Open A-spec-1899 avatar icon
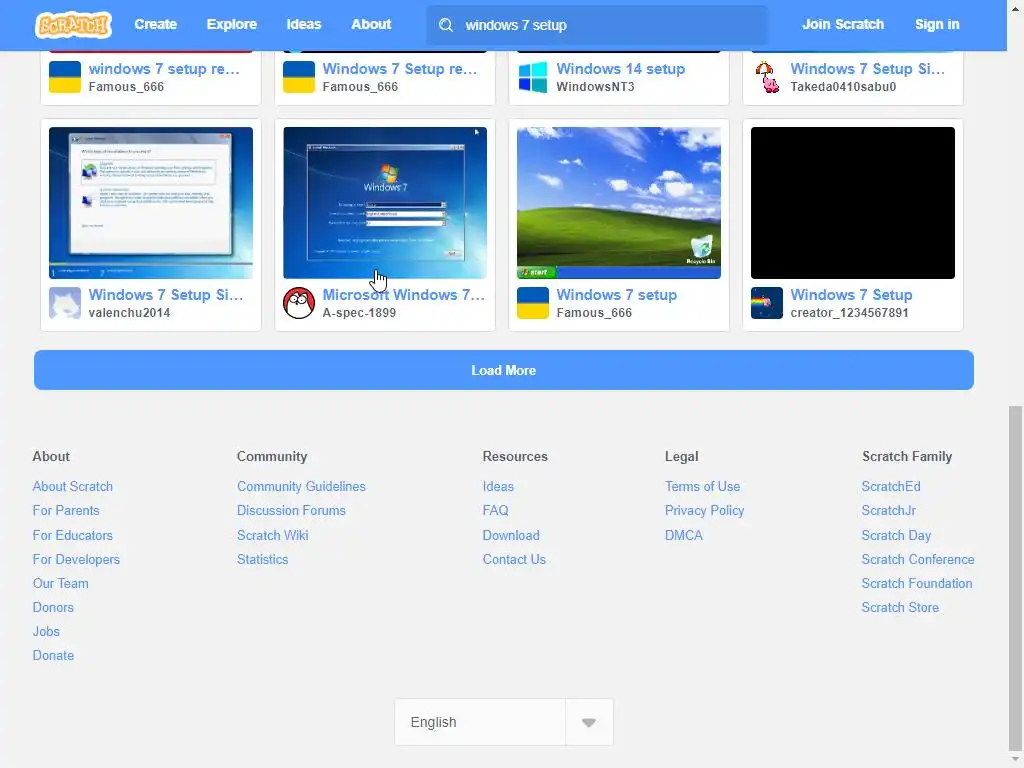Viewport: 1024px width, 768px height. point(299,303)
